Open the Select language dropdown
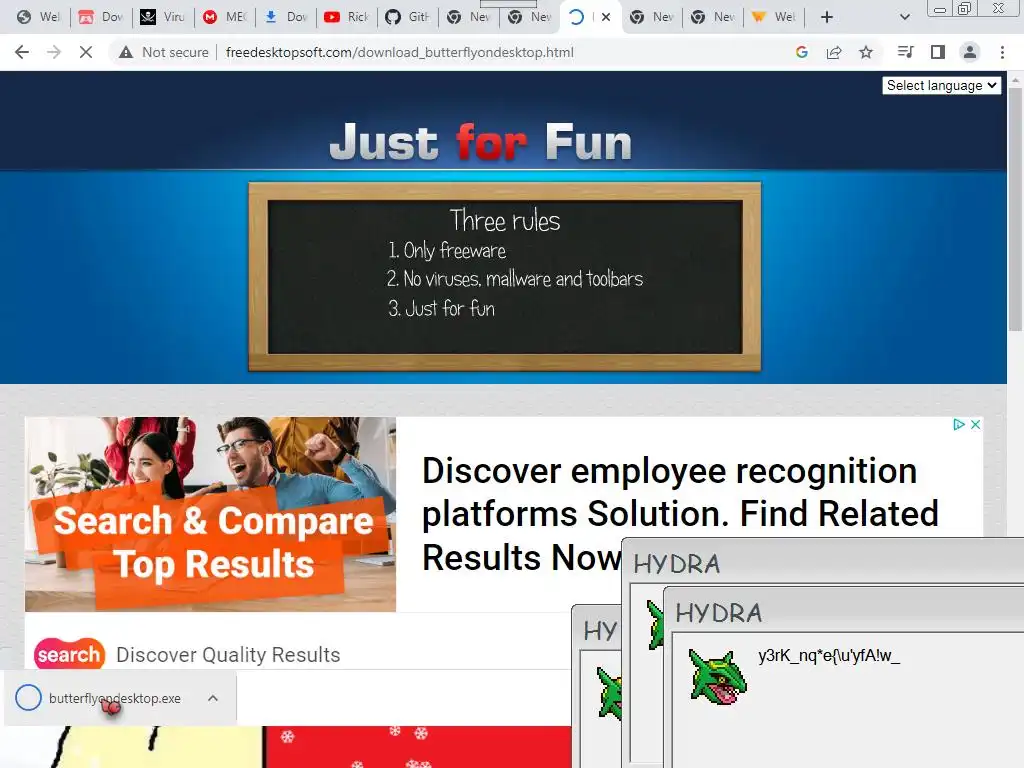This screenshot has width=1024, height=768. coord(941,86)
